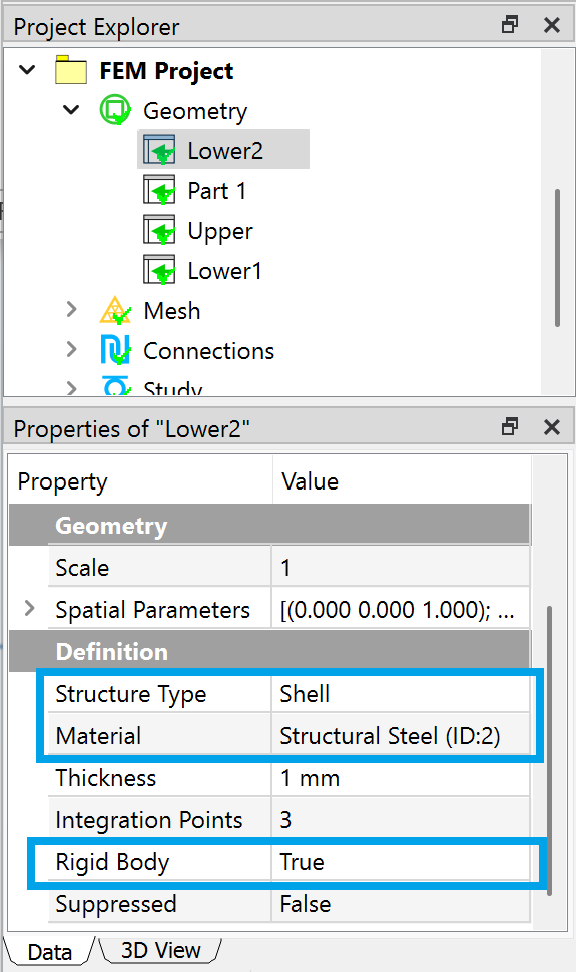This screenshot has height=972, width=576.
Task: Click the Lower2 part icon
Action: 159,150
